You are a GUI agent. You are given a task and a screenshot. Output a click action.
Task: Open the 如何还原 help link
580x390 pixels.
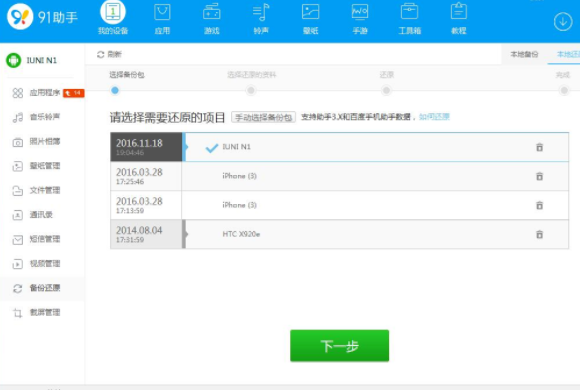pos(434,117)
